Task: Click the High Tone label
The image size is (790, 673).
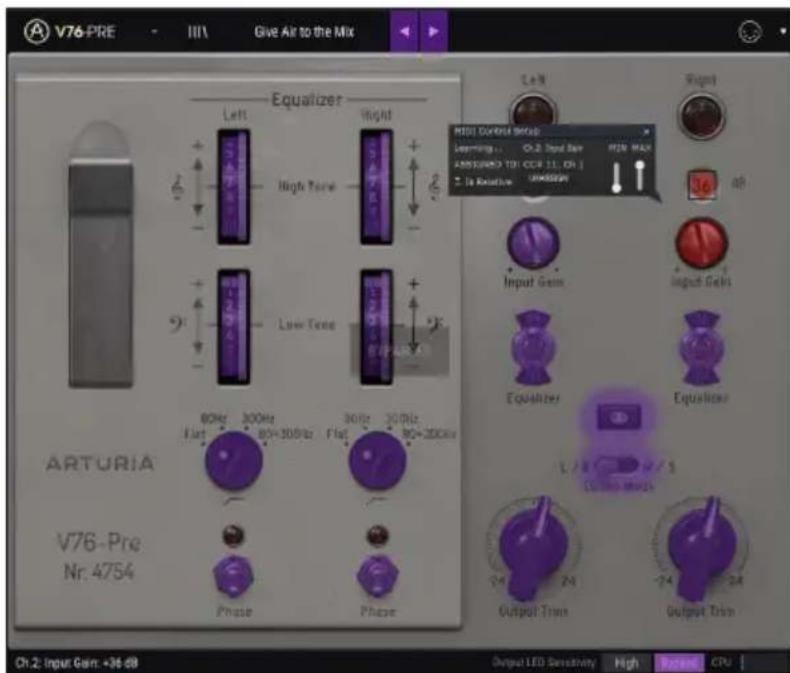Action: (306, 187)
